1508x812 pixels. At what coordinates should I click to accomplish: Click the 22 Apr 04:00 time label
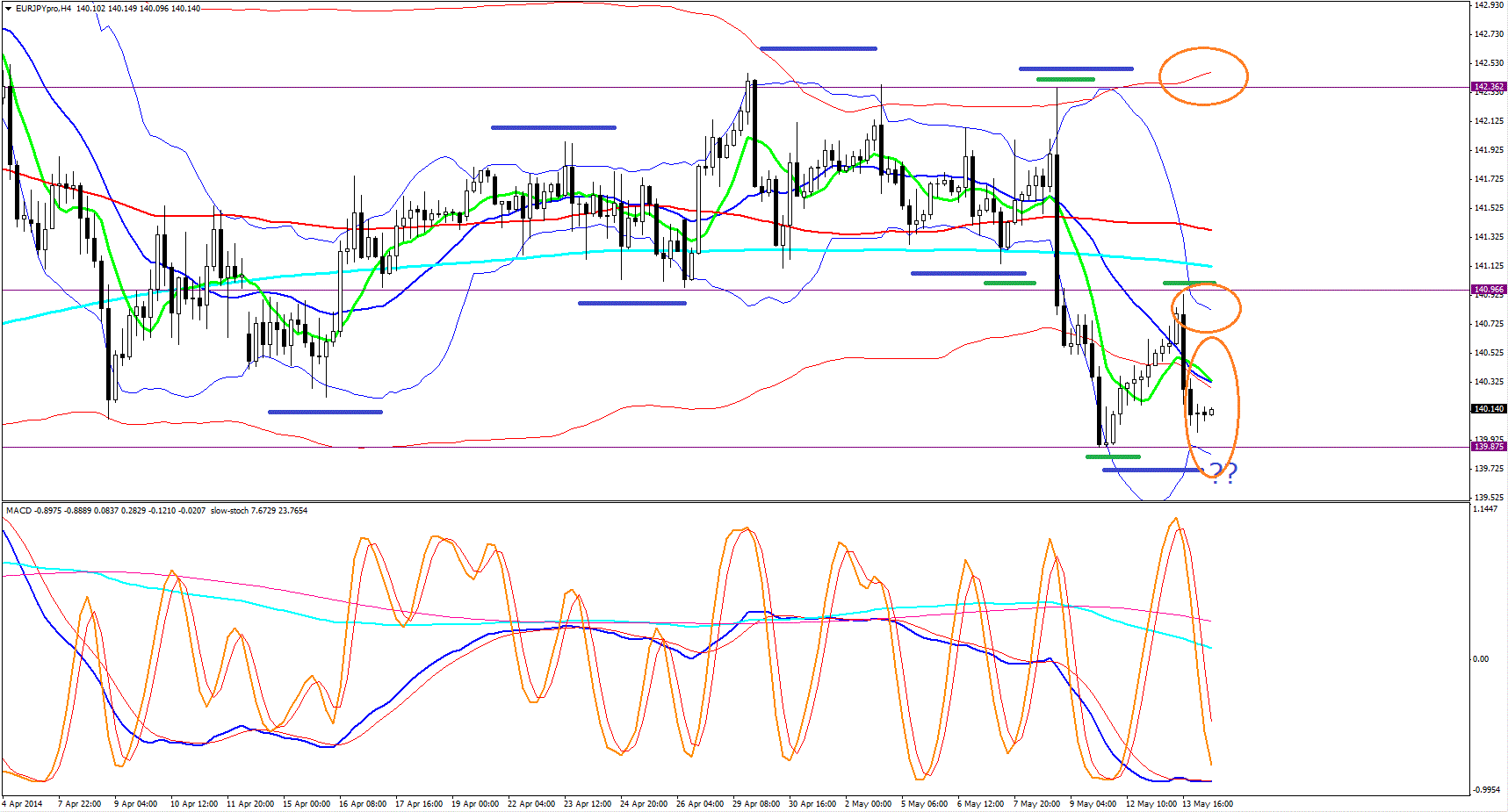click(531, 803)
